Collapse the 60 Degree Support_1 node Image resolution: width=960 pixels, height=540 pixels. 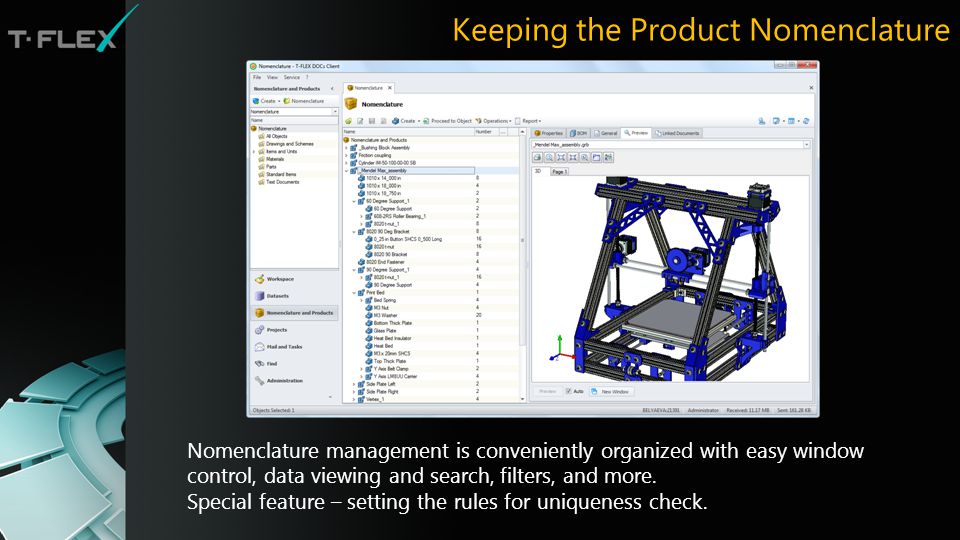354,201
